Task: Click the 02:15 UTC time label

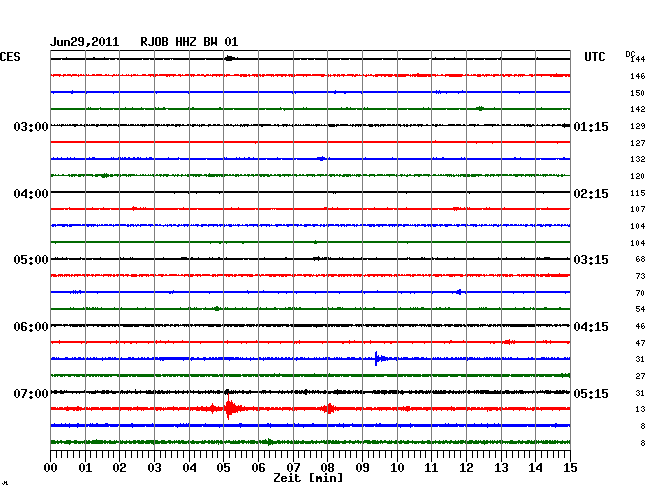Action: 591,194
